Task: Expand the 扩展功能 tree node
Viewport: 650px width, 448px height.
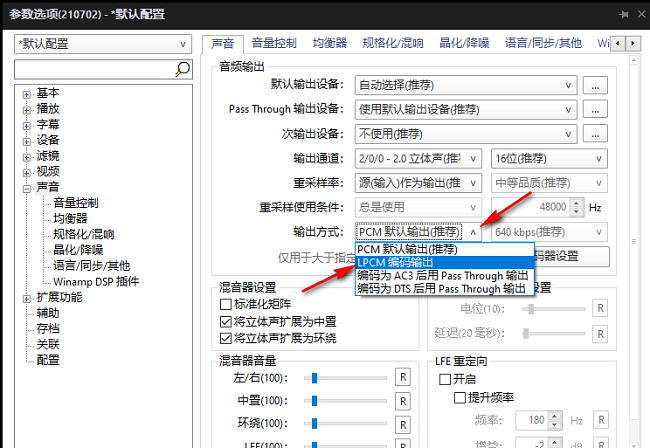Action: (x=27, y=299)
